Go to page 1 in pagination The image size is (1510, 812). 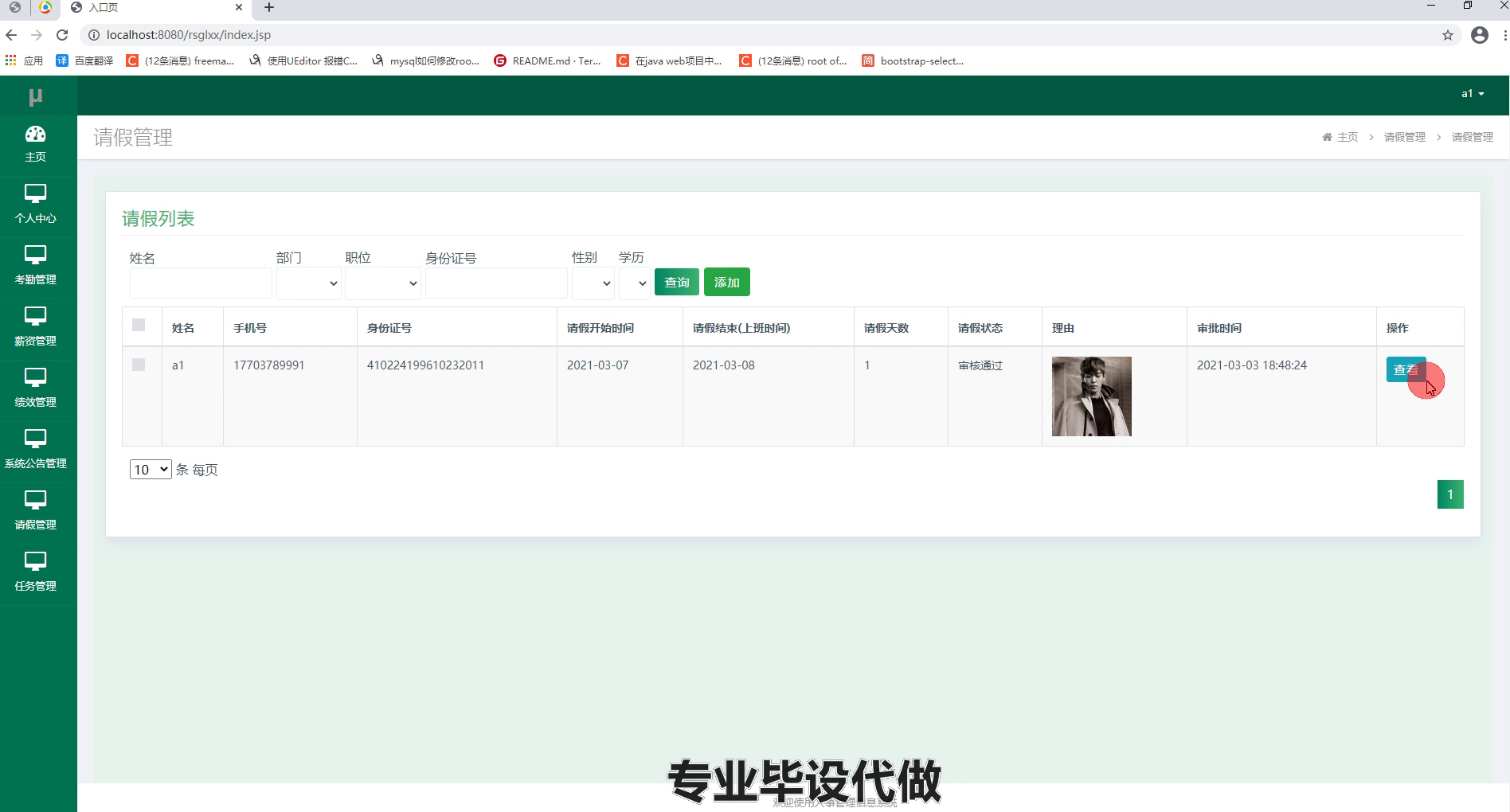coord(1450,494)
